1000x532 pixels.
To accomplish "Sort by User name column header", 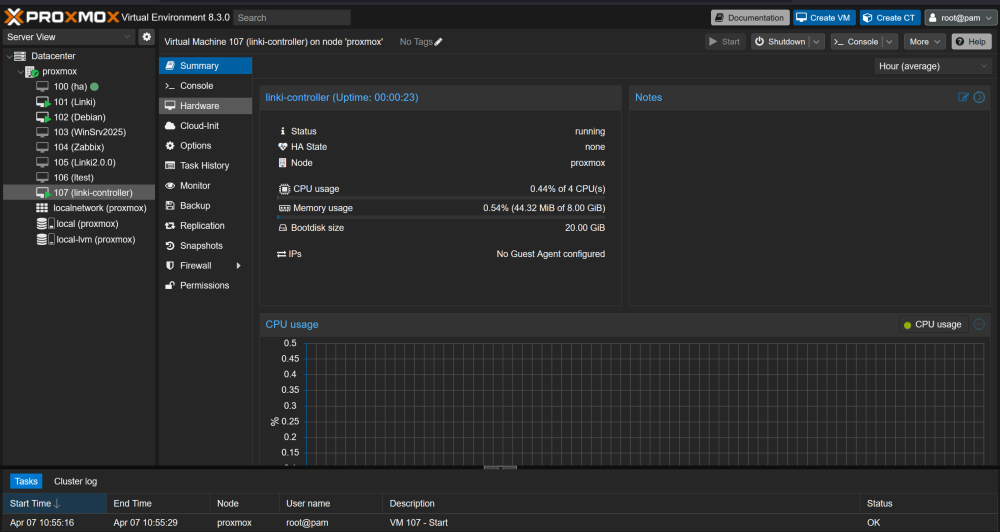I will 331,503.
